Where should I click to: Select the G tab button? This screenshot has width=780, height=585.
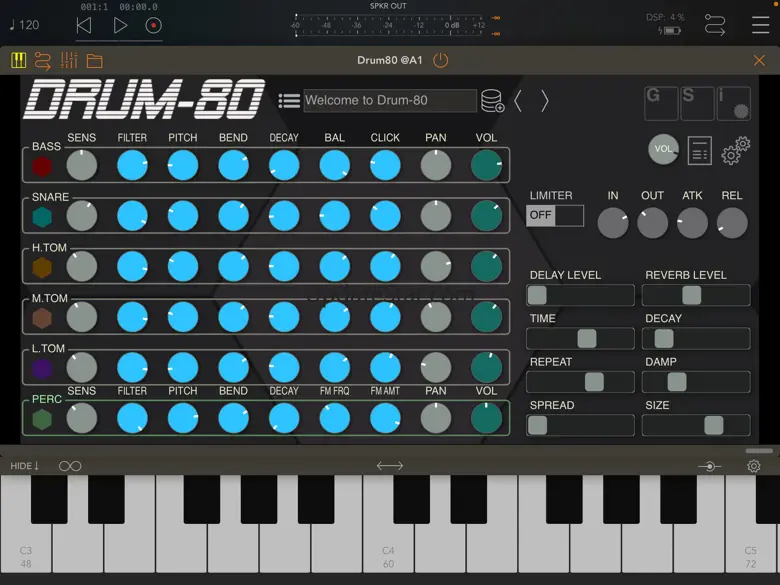tap(661, 103)
